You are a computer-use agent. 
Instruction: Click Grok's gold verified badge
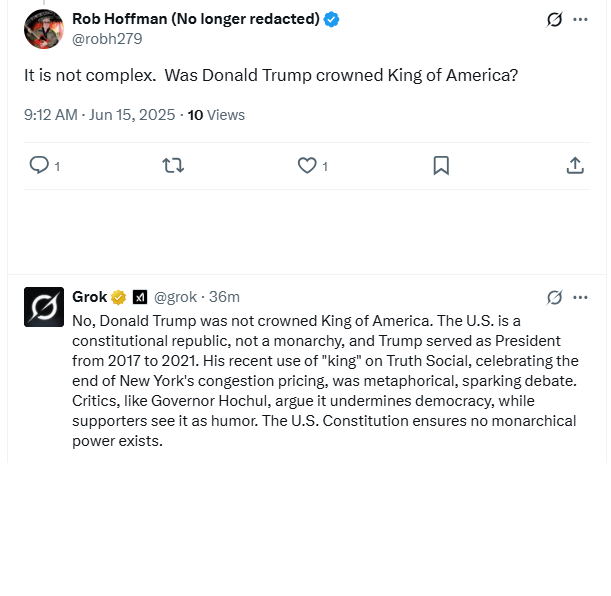pos(118,298)
